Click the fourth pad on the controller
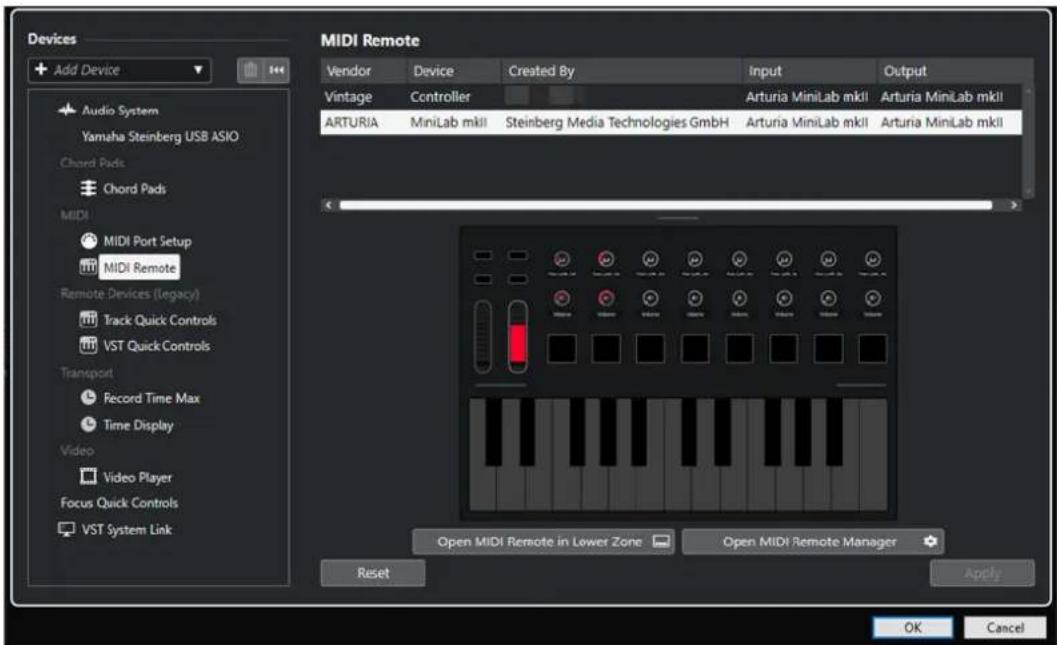 point(695,349)
